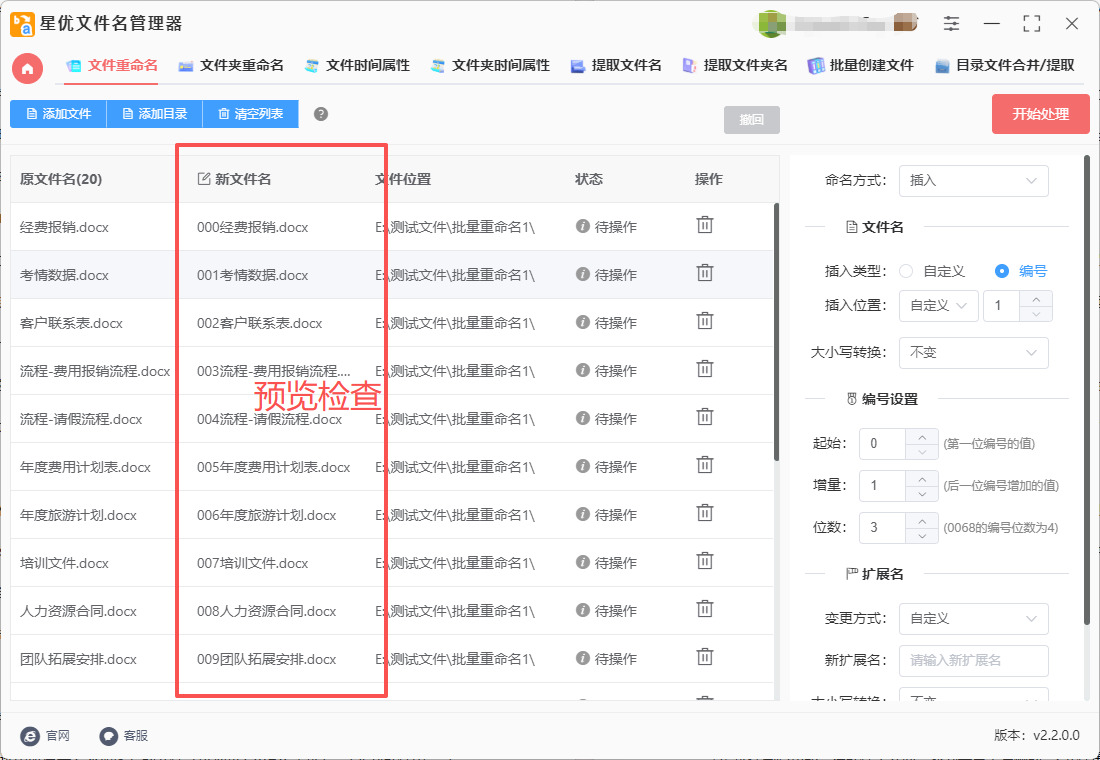Select the 编号 insert type radio button

(x=1002, y=271)
